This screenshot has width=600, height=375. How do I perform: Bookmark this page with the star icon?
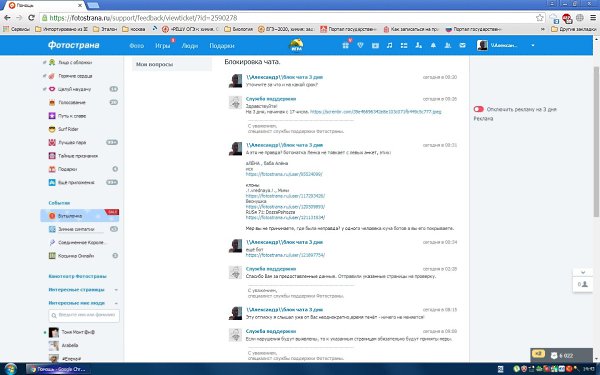pos(540,18)
